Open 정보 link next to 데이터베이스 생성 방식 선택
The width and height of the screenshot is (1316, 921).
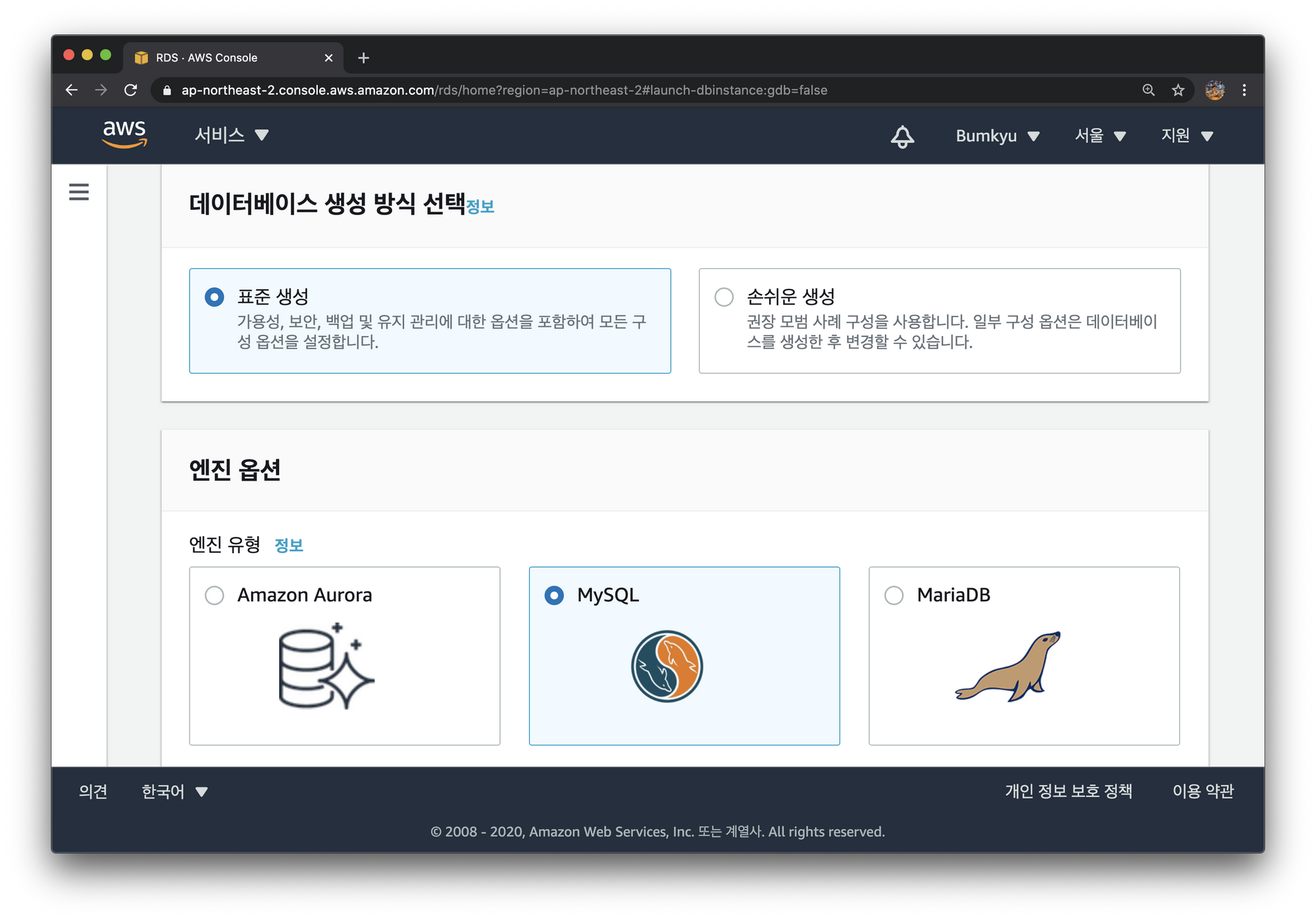(480, 207)
